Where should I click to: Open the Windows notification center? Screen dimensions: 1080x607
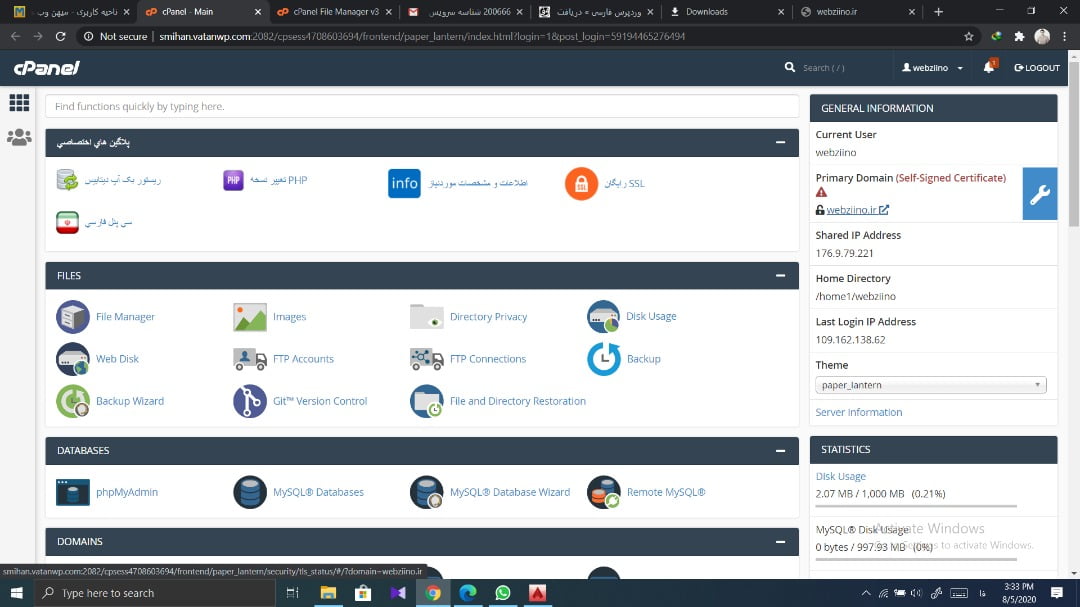pyautogui.click(x=1057, y=593)
